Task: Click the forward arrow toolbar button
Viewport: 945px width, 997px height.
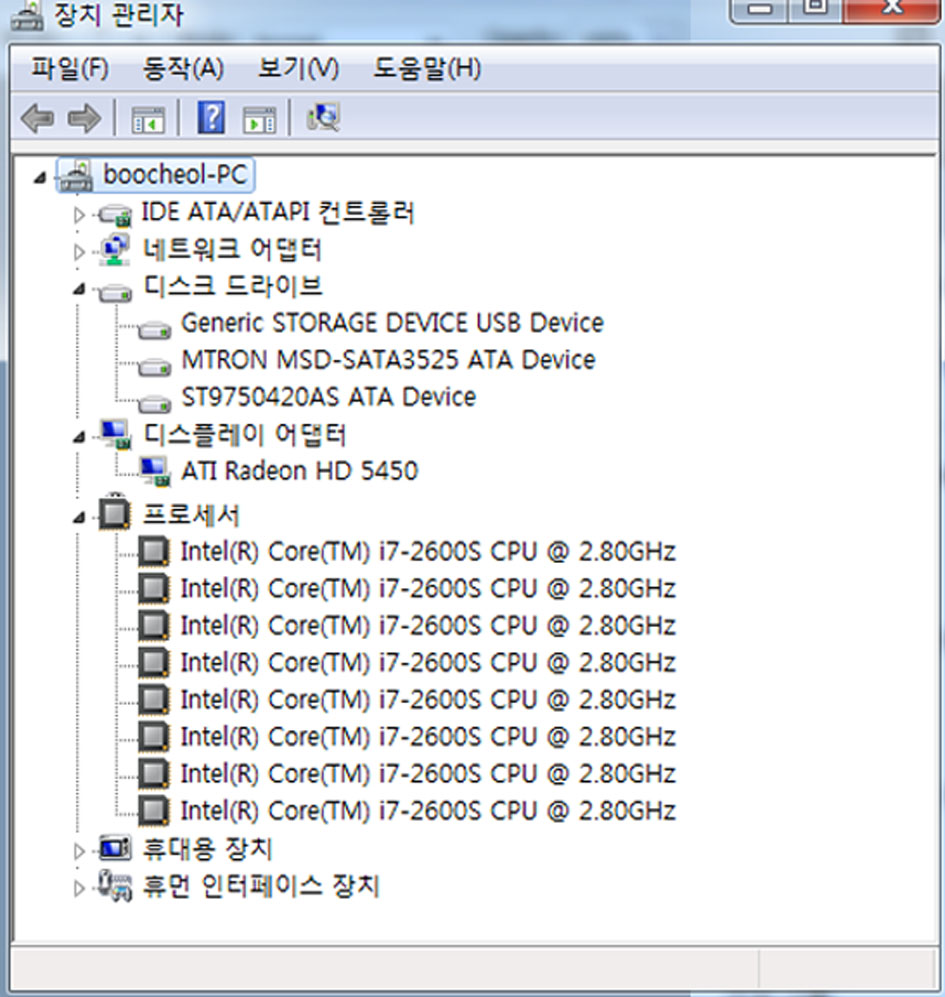Action: [x=84, y=118]
